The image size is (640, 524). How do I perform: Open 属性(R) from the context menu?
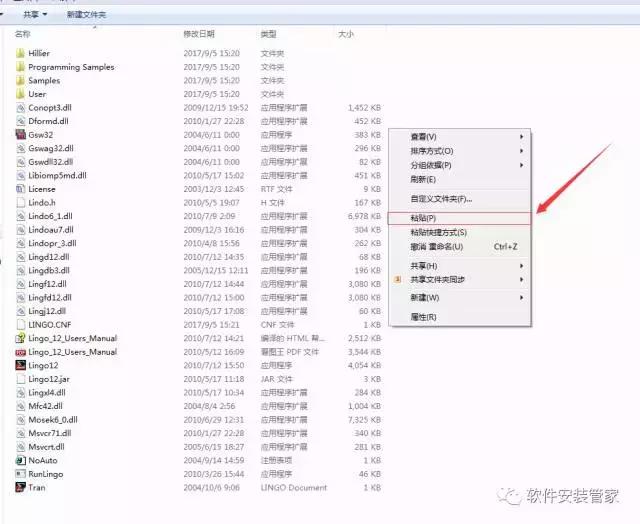pos(459,317)
